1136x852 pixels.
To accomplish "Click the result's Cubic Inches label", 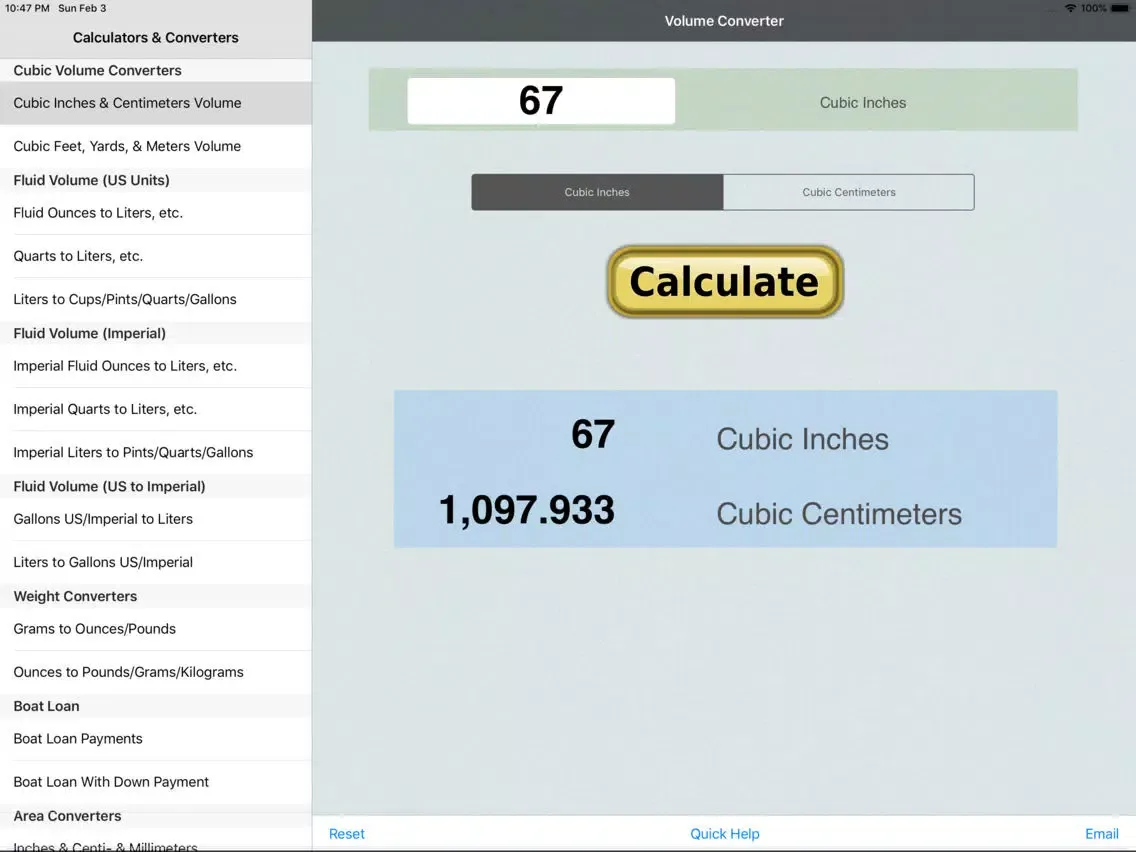I will [802, 439].
